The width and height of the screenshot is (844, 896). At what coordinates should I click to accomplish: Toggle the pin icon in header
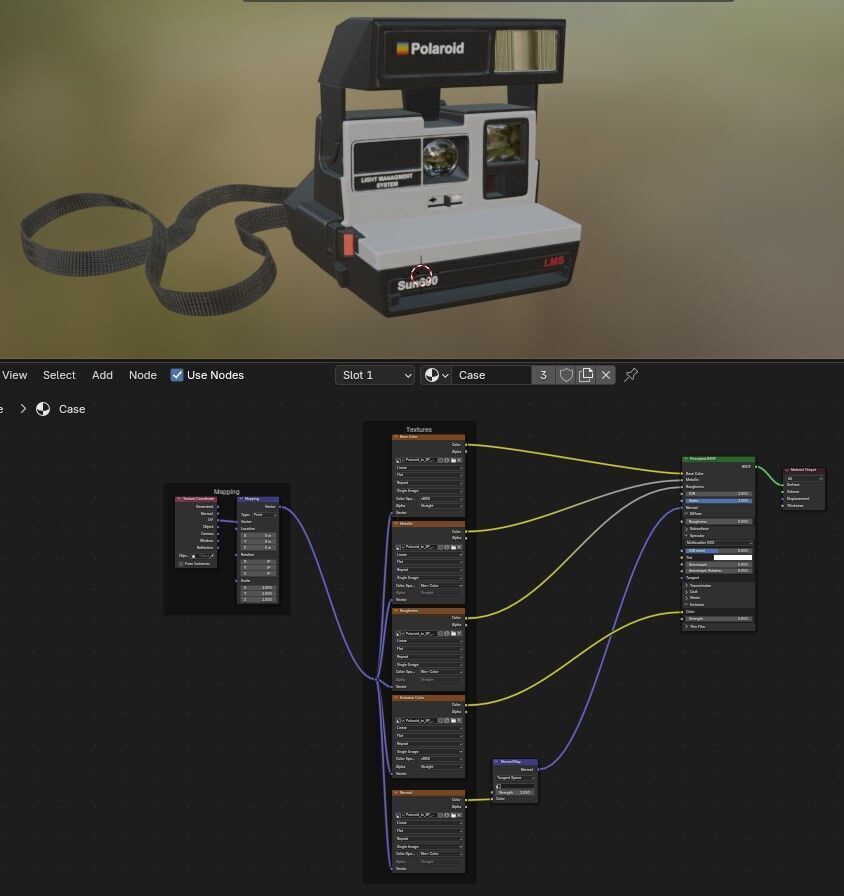point(631,375)
